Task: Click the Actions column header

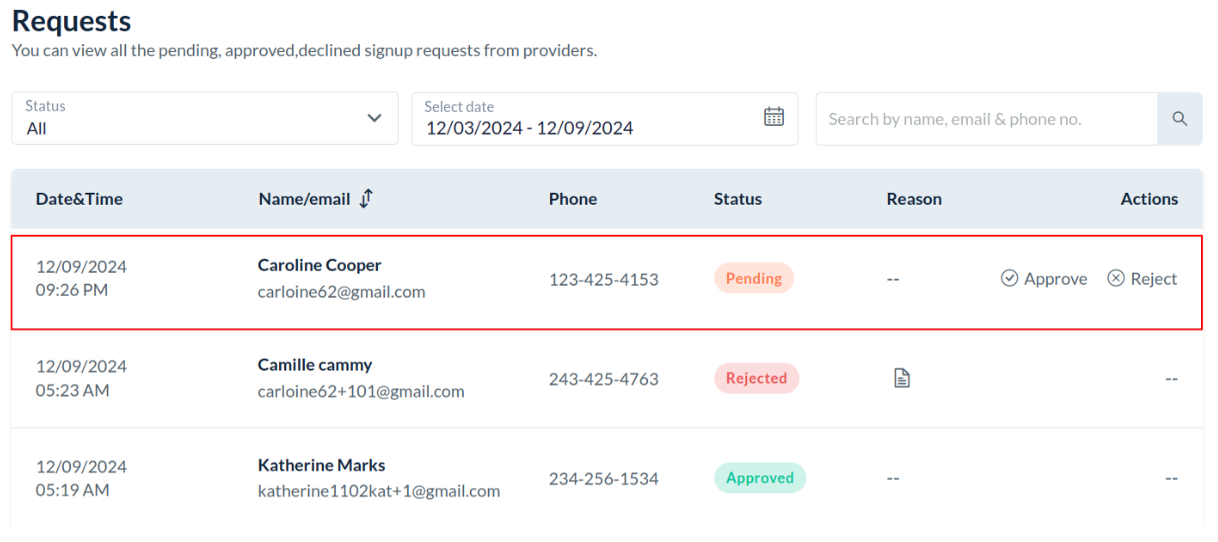Action: 1149,199
